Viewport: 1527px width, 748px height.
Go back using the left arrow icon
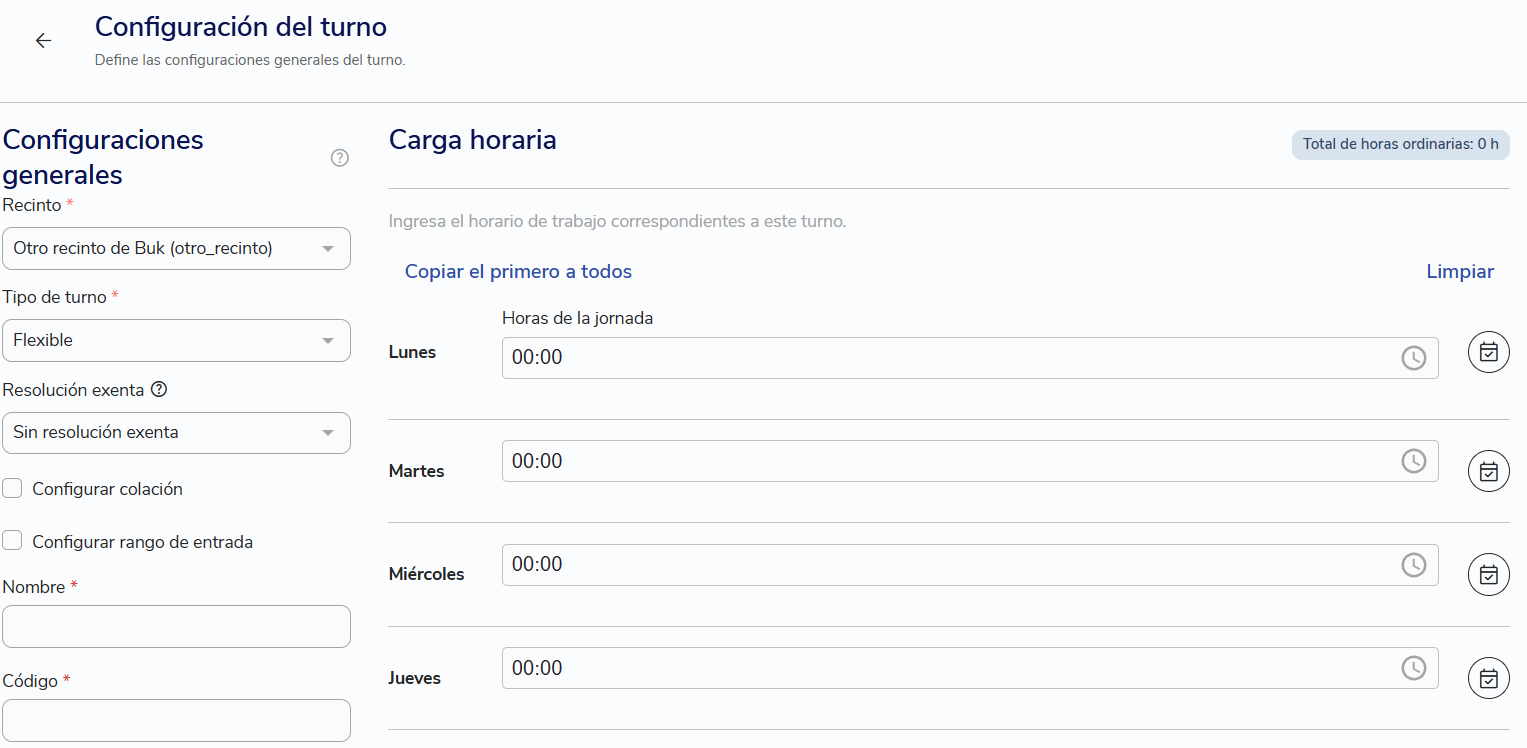point(43,40)
